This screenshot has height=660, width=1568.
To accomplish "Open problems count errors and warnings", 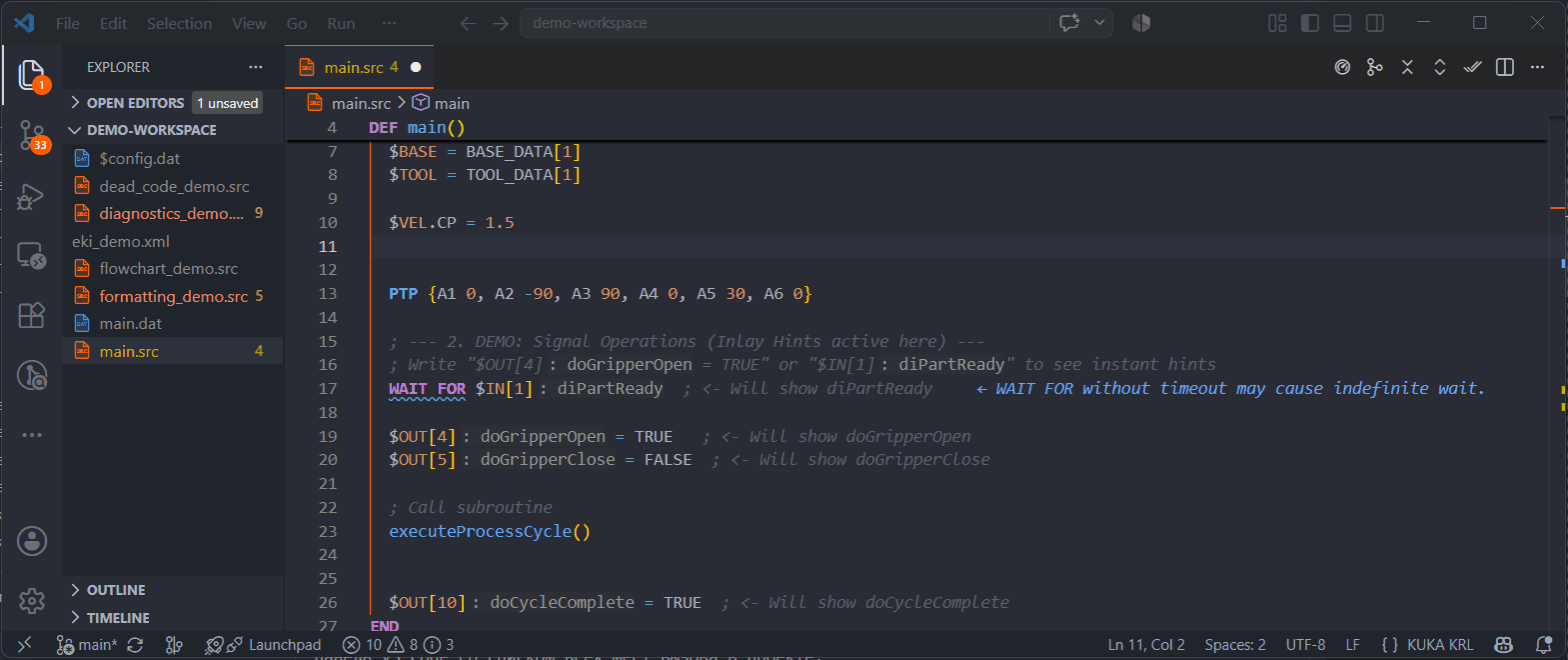I will click(398, 645).
